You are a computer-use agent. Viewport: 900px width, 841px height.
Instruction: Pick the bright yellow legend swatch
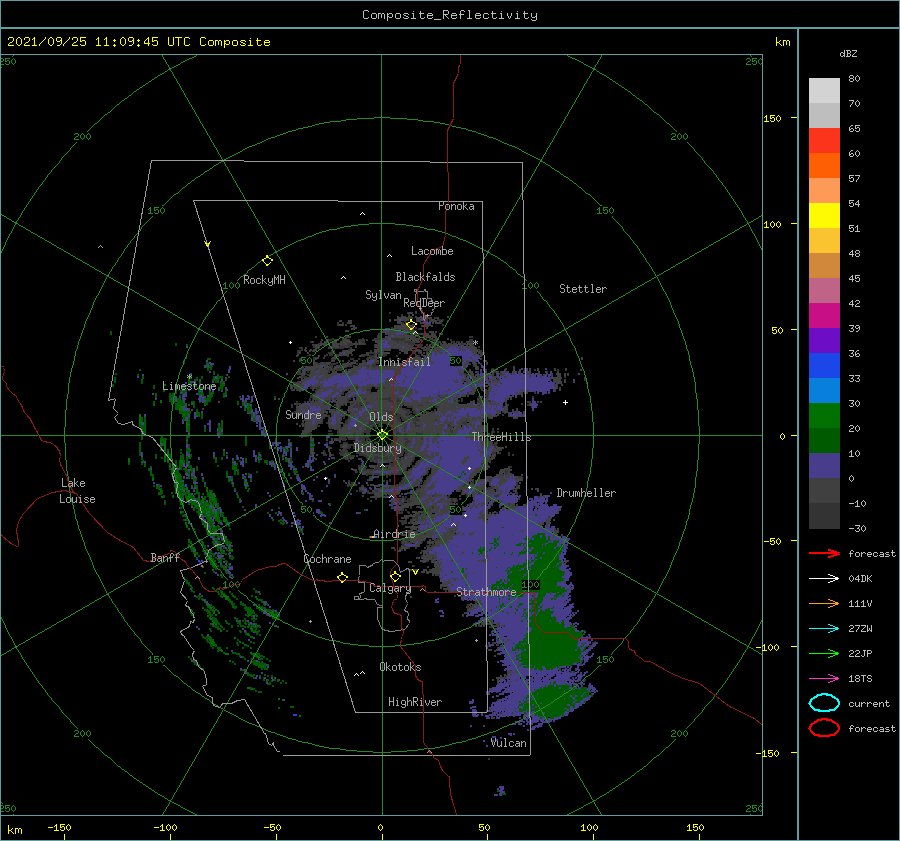tap(824, 216)
